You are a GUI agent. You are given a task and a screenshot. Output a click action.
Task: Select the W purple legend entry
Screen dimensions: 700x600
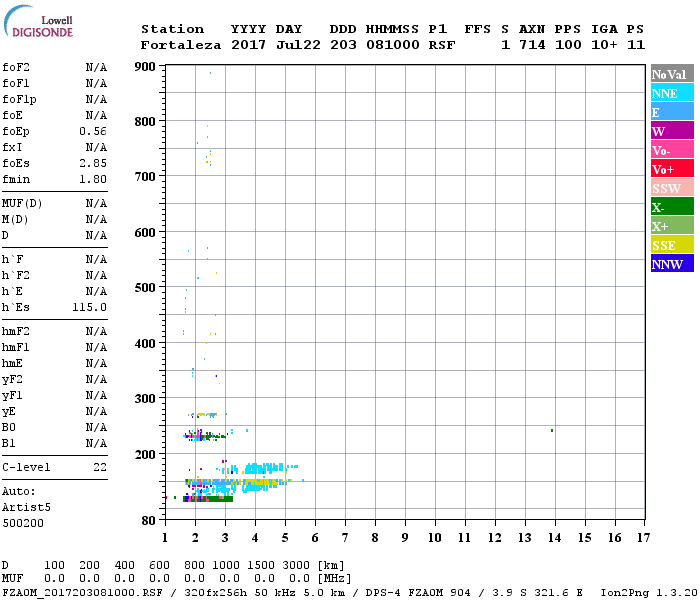[672, 131]
